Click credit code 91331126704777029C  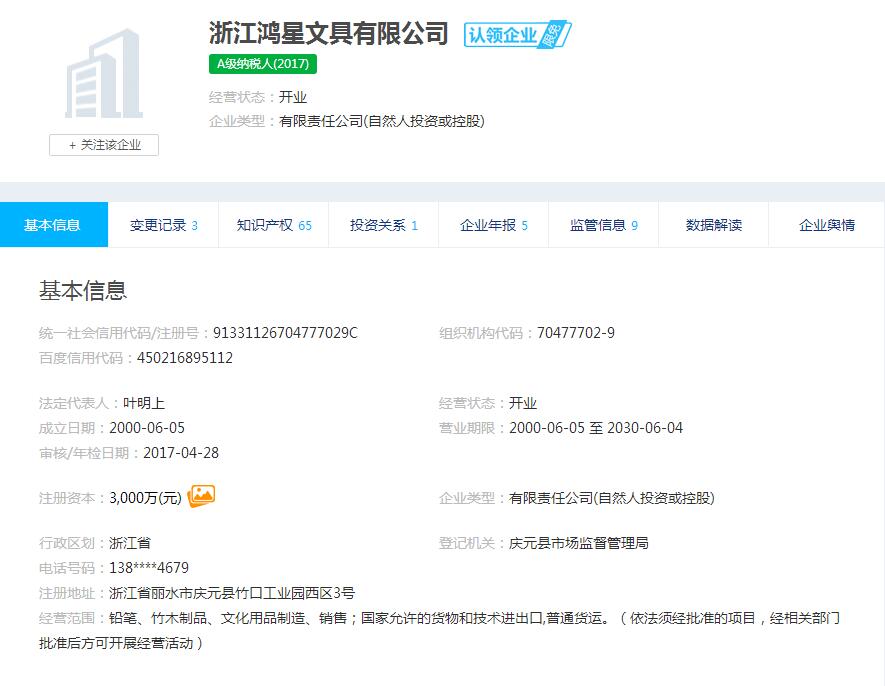pos(286,333)
